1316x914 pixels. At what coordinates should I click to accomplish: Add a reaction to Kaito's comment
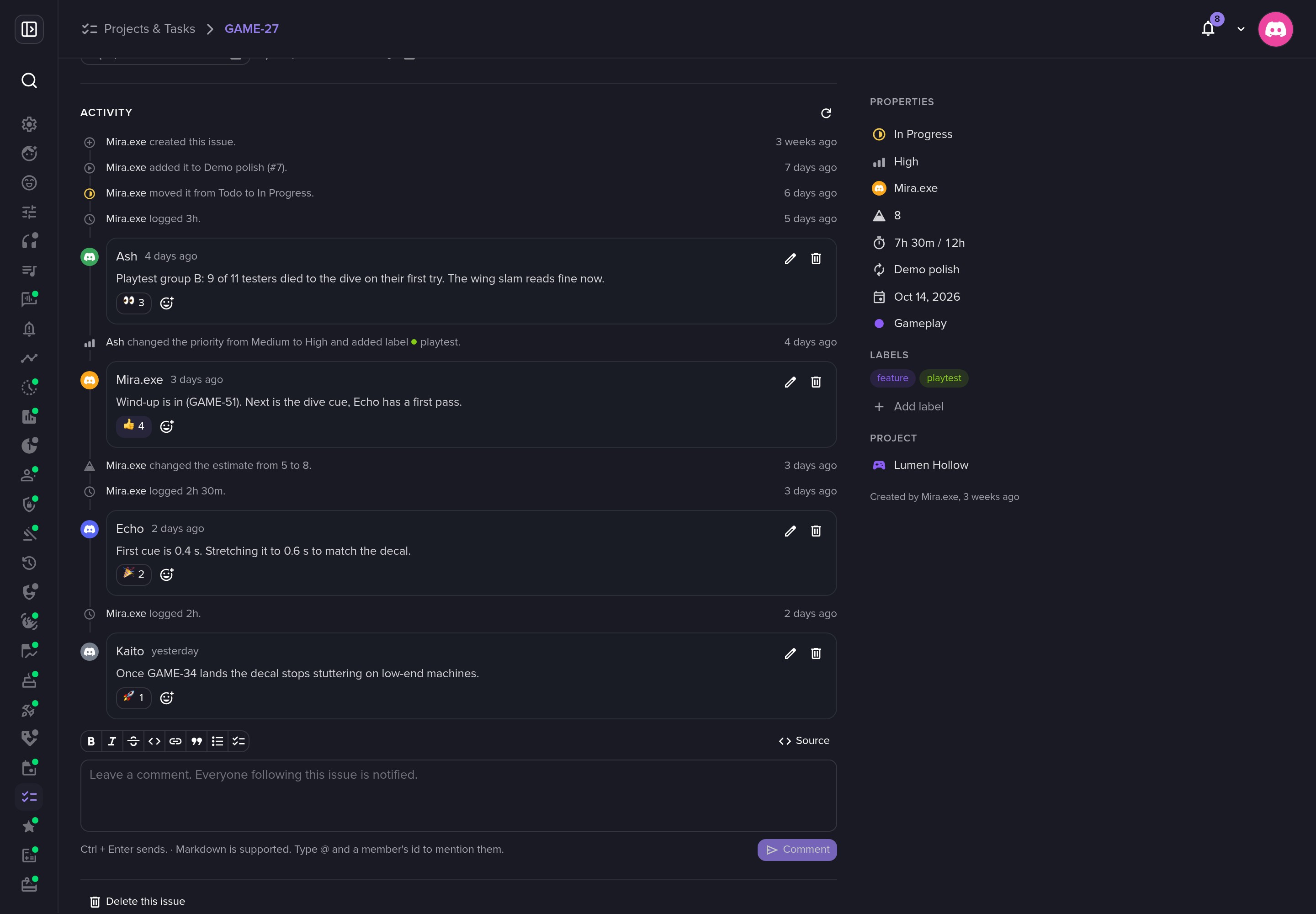tap(167, 697)
